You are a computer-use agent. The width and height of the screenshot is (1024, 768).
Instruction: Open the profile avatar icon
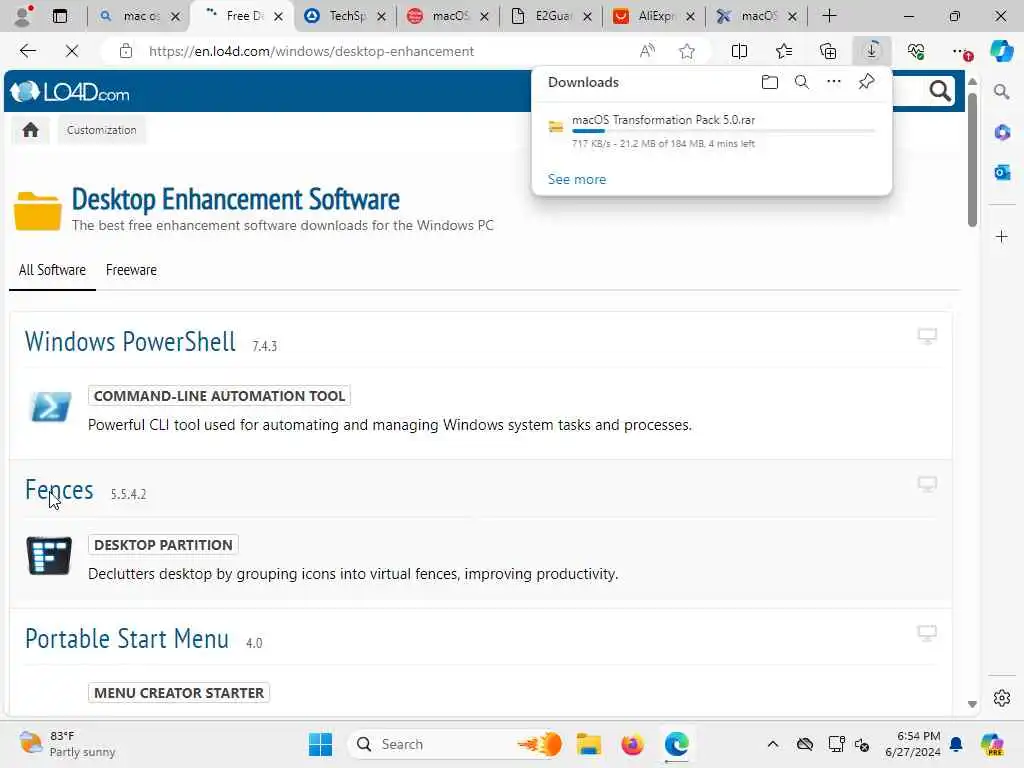[22, 16]
